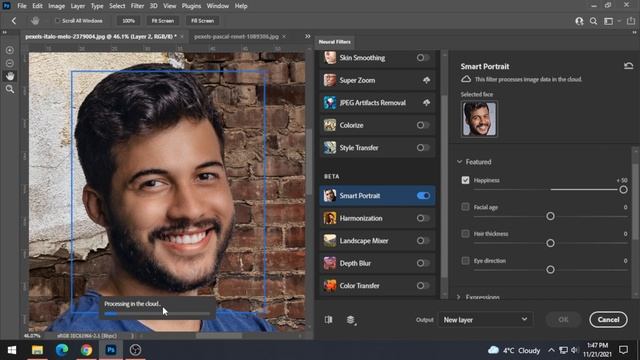Screen dimensions: 640x360
Task: Click the Happiness slider handle
Action: point(623,189)
